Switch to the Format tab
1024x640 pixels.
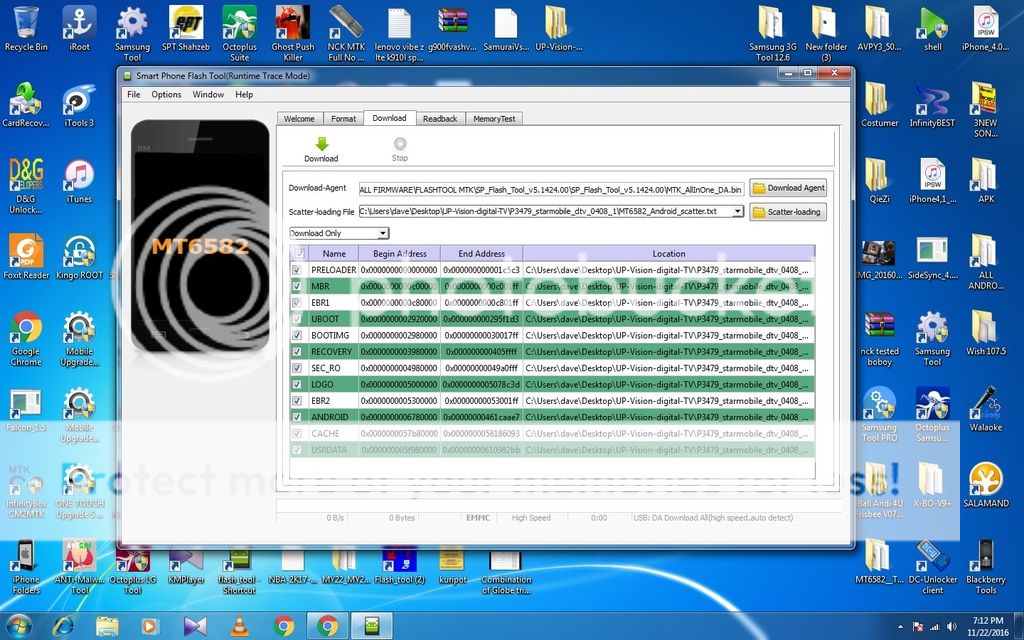pos(343,118)
